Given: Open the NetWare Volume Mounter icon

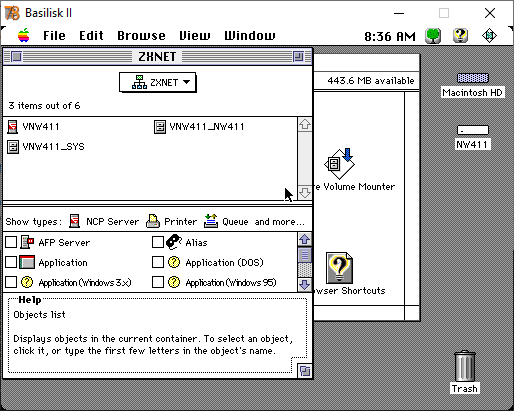Looking at the screenshot, I should click(339, 164).
